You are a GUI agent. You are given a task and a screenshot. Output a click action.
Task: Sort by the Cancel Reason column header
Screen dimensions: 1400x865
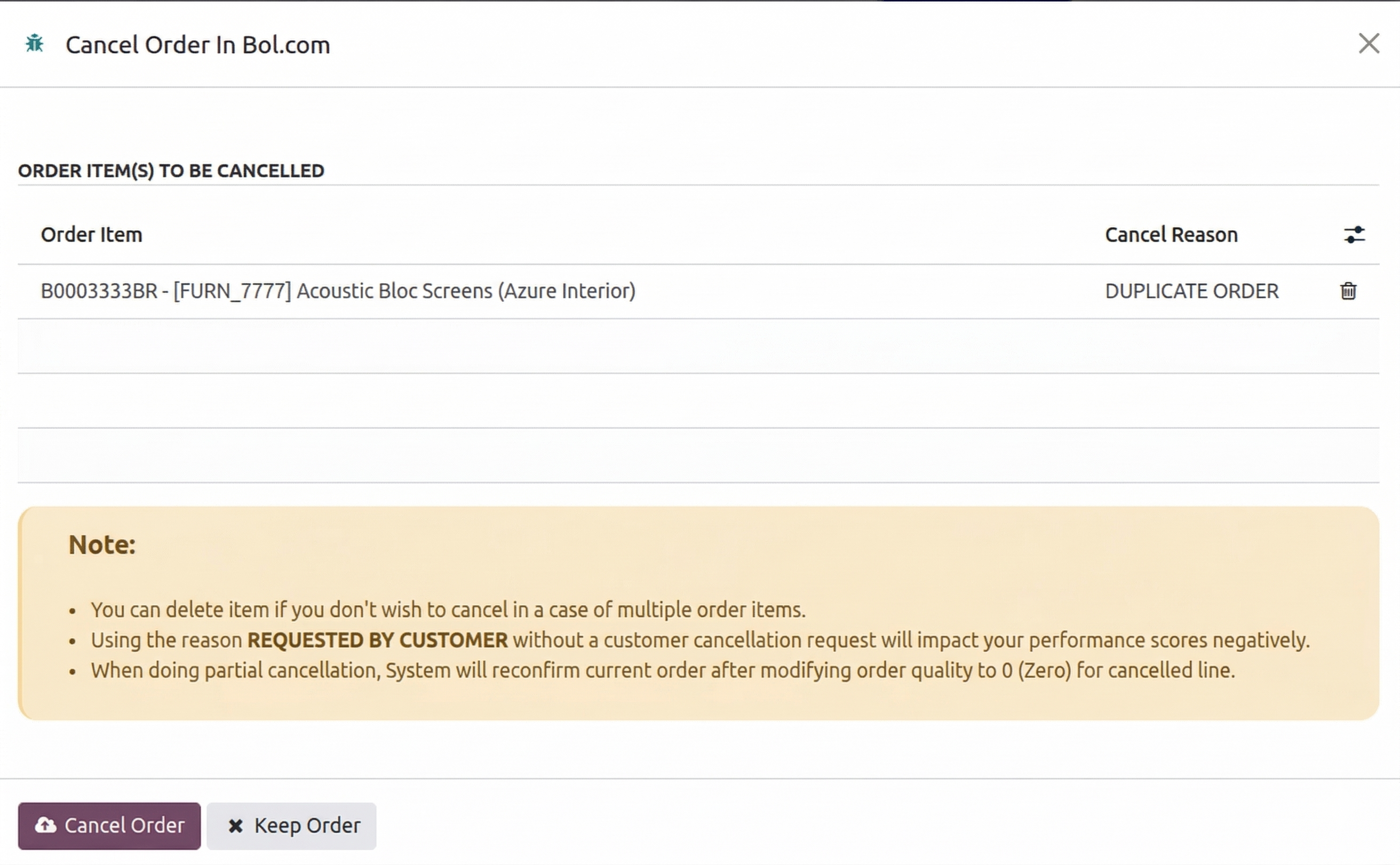coord(1171,235)
